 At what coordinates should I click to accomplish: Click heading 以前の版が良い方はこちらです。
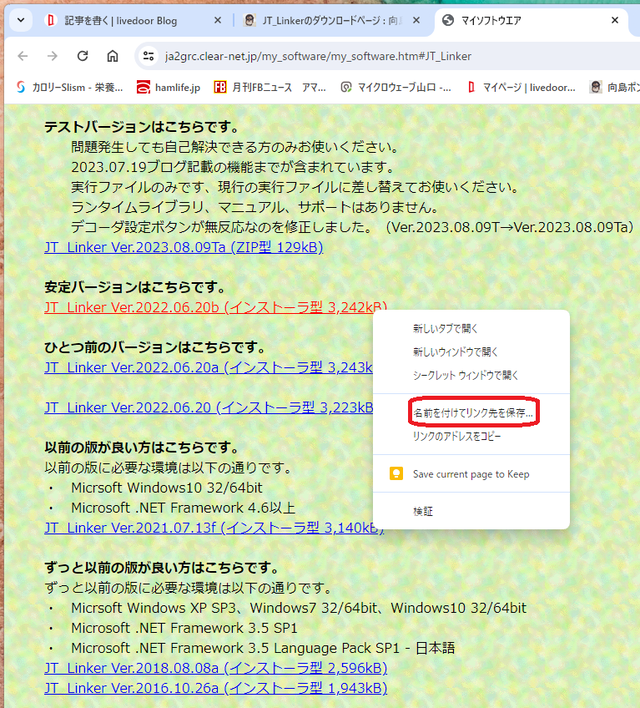(142, 448)
